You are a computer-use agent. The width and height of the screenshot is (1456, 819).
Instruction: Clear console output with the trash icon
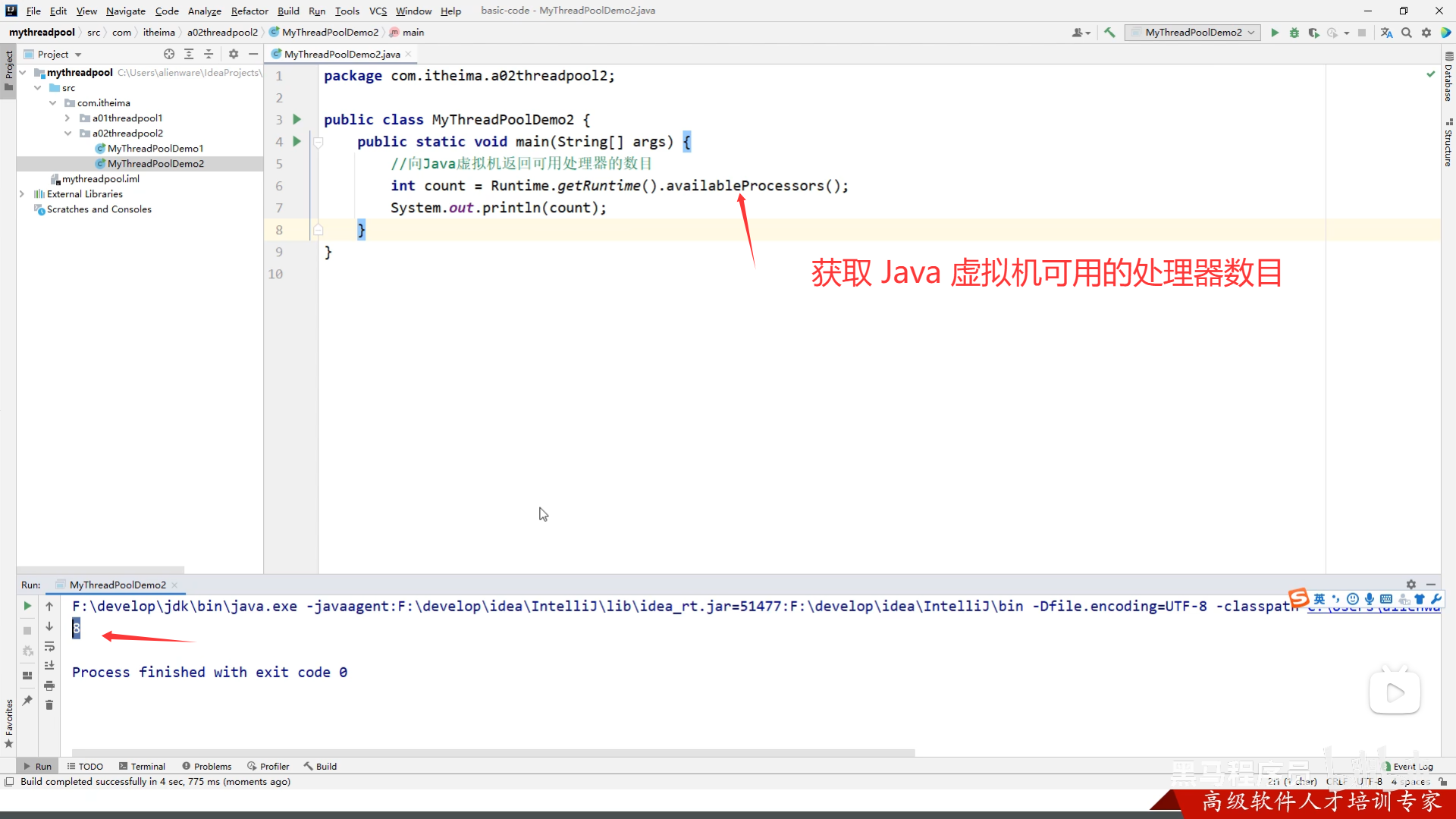(49, 705)
